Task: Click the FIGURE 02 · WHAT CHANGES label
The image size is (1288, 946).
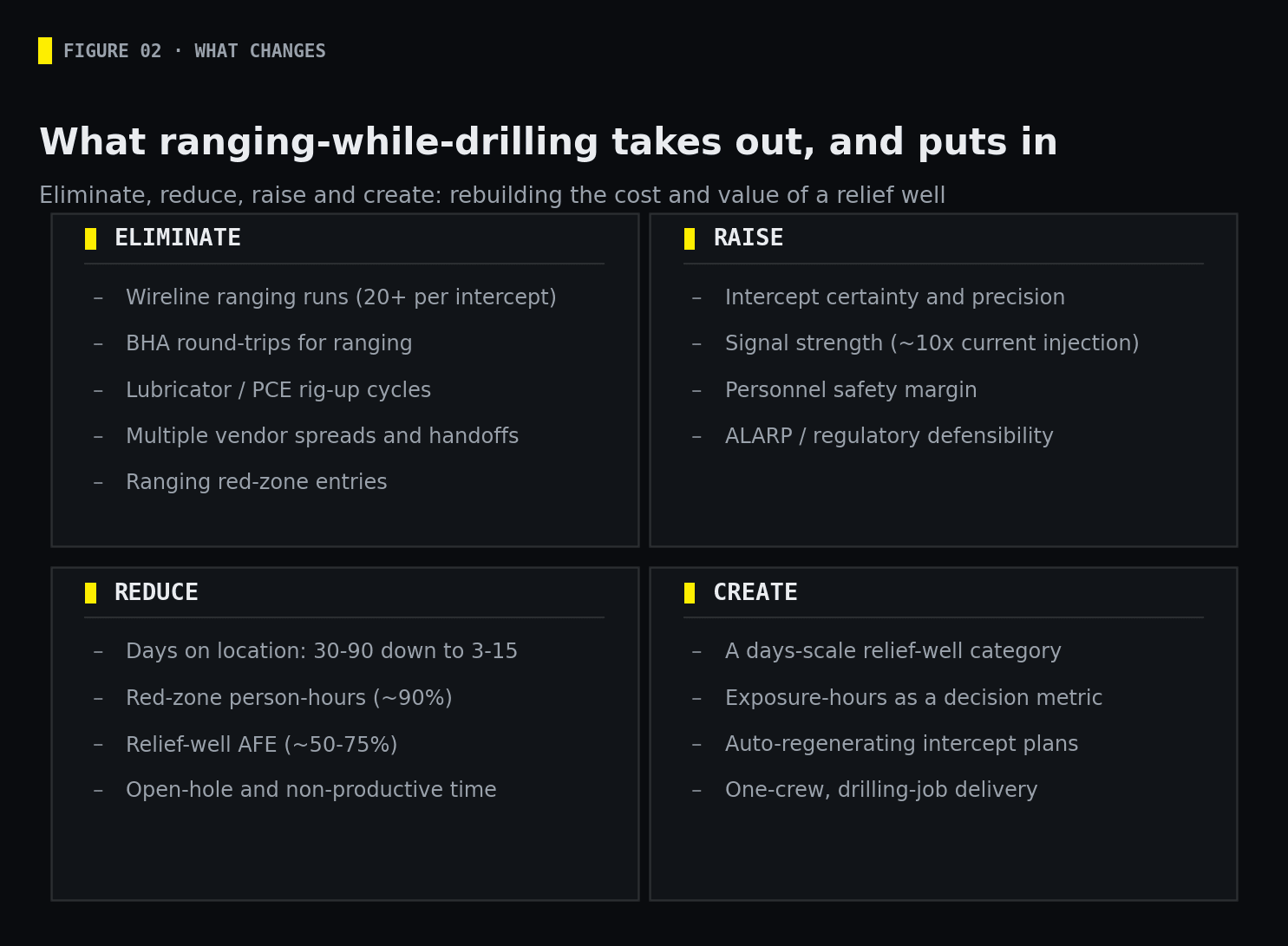Action: (x=194, y=51)
